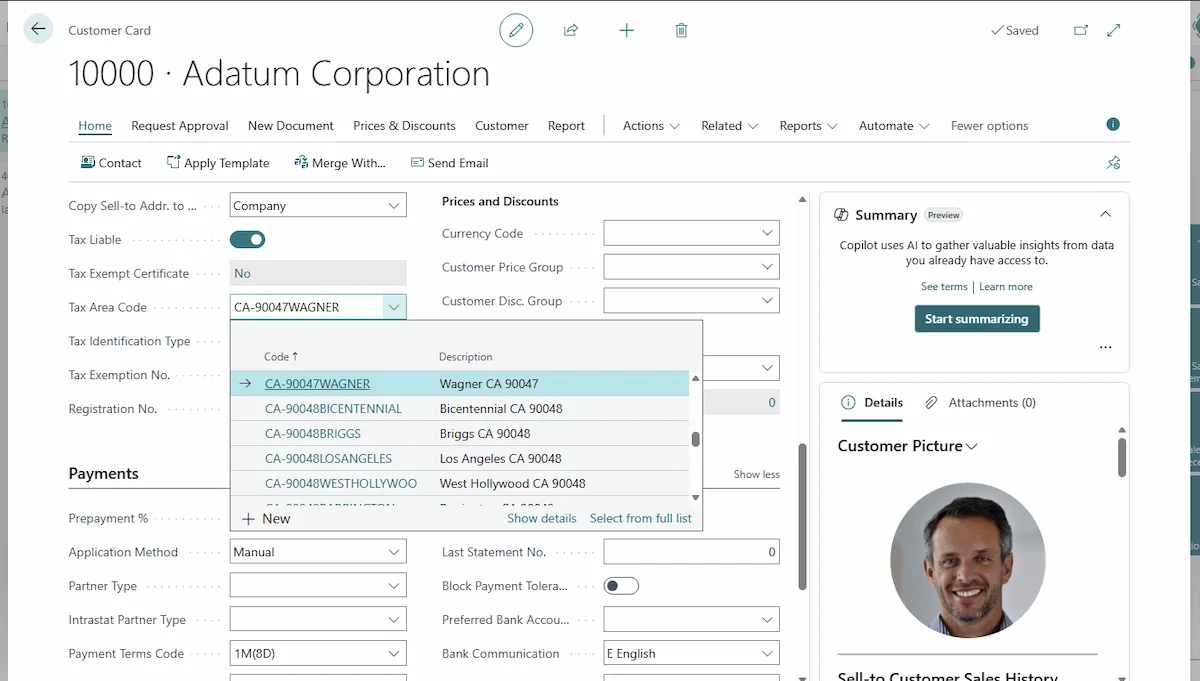Open Copy Sell-to Addr. dropdown
The image size is (1200, 681).
pyautogui.click(x=394, y=205)
